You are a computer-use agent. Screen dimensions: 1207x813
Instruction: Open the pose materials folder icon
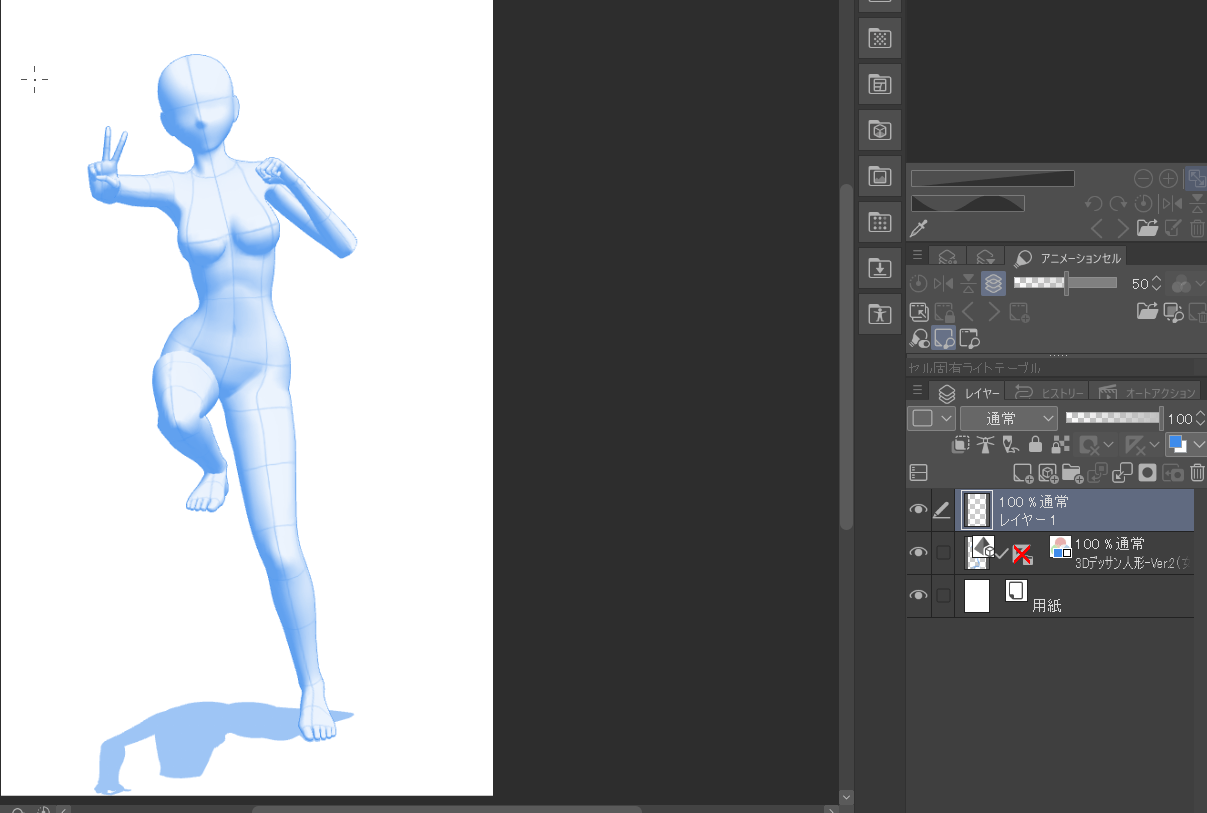[880, 314]
